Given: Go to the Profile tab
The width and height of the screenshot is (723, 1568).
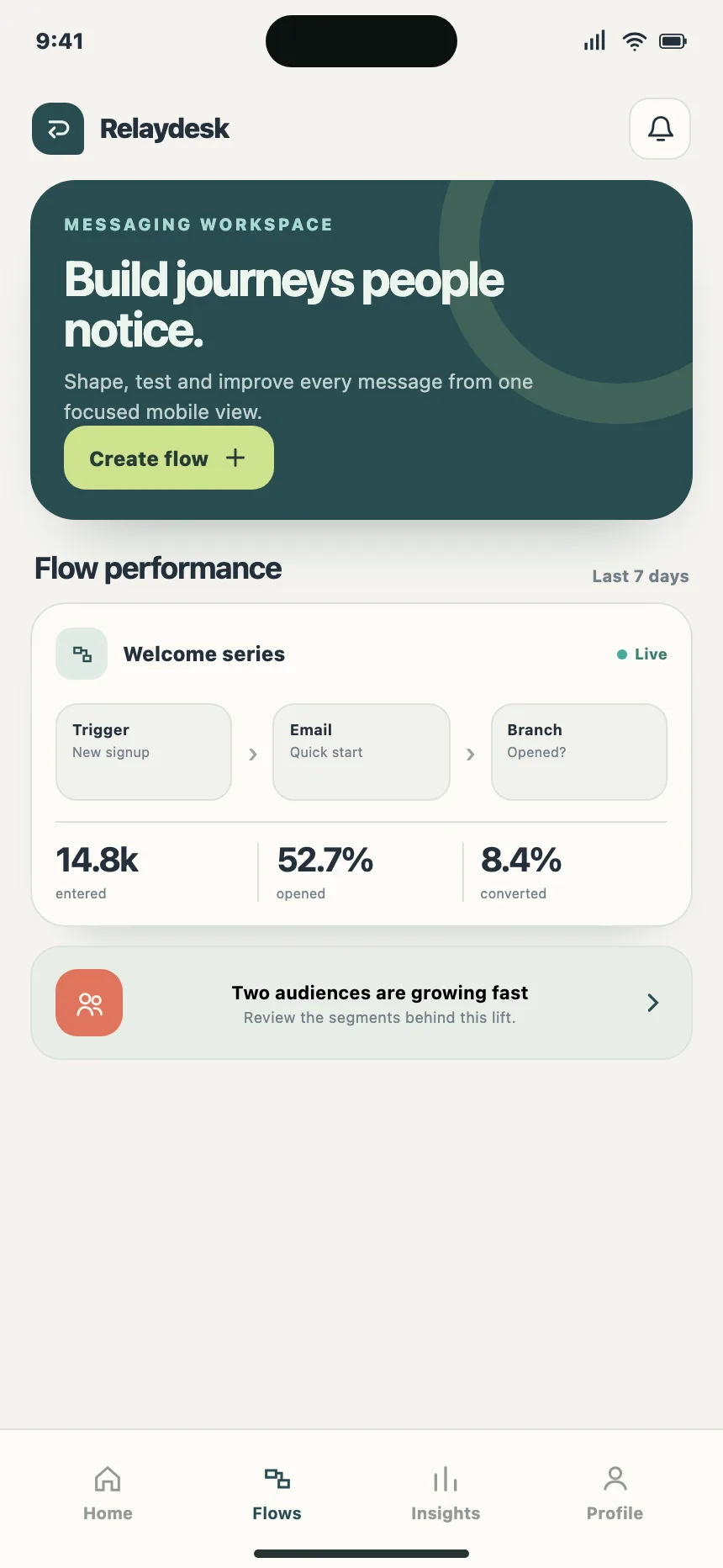Looking at the screenshot, I should click(x=615, y=1494).
